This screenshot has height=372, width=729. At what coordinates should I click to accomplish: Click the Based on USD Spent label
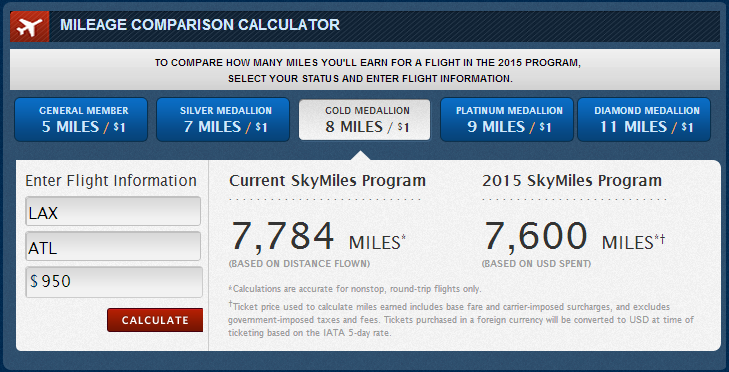[x=537, y=264]
